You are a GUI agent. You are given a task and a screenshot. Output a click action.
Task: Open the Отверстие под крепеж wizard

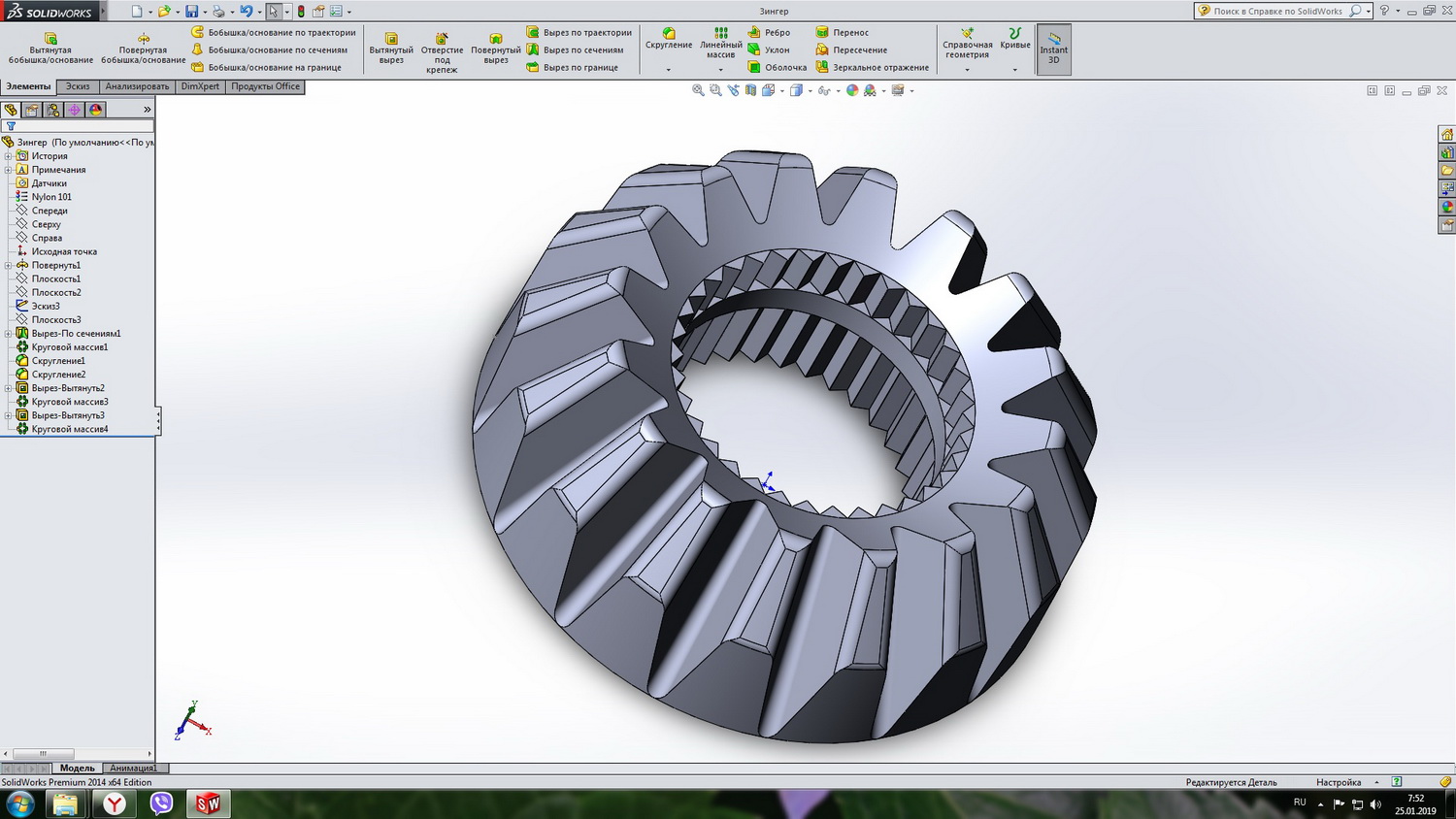[x=442, y=53]
